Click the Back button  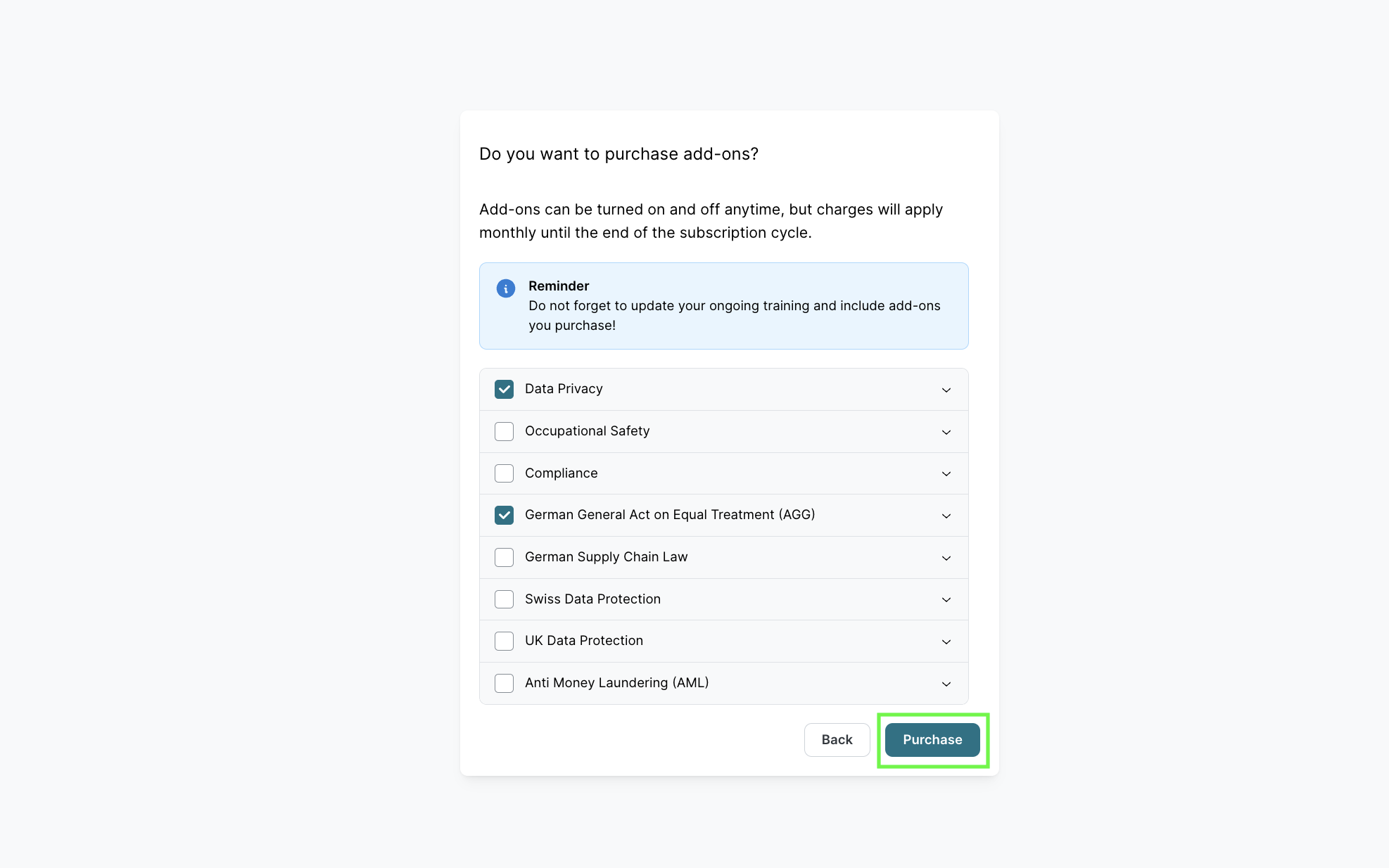(x=837, y=740)
